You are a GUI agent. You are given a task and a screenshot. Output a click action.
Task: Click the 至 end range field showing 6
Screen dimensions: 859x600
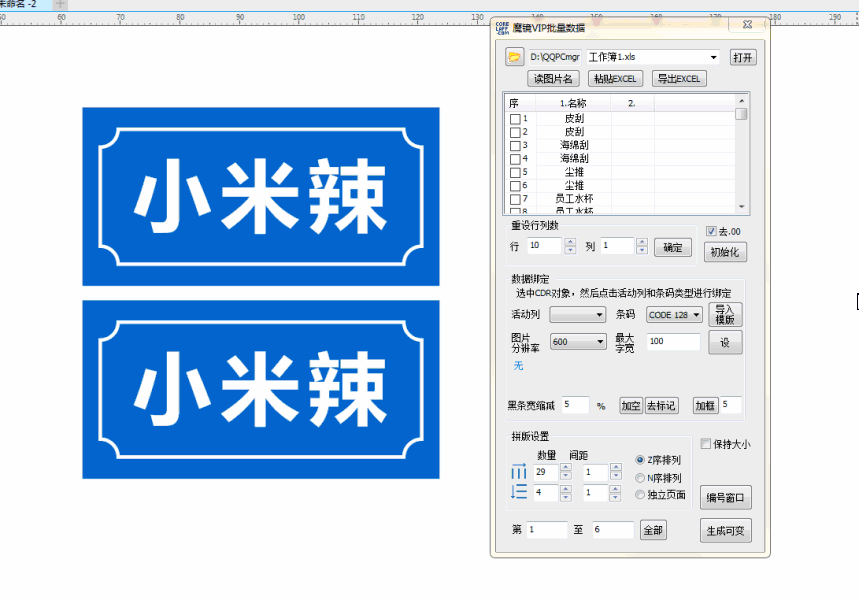point(613,530)
